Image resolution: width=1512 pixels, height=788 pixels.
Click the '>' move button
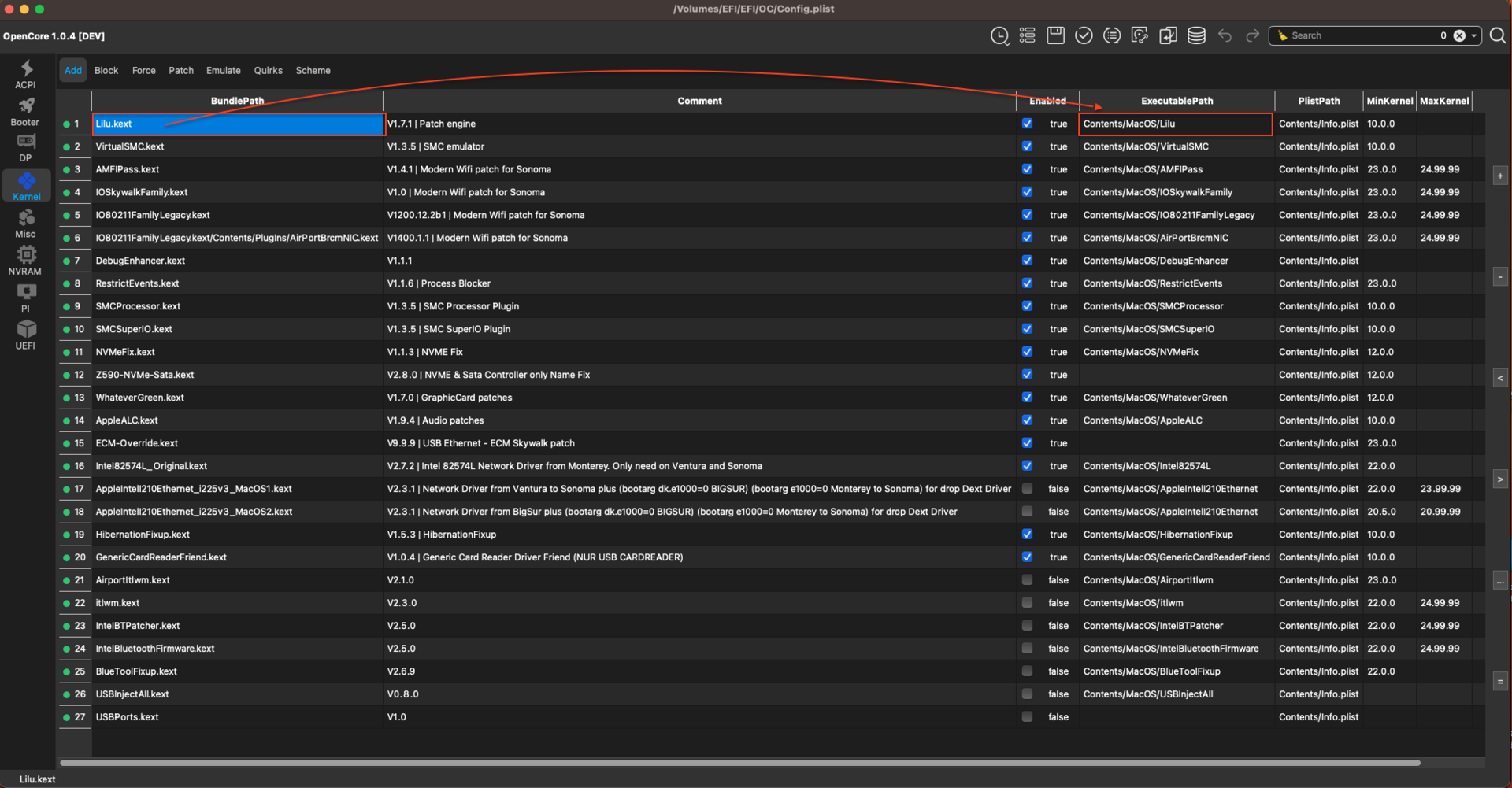(1500, 479)
